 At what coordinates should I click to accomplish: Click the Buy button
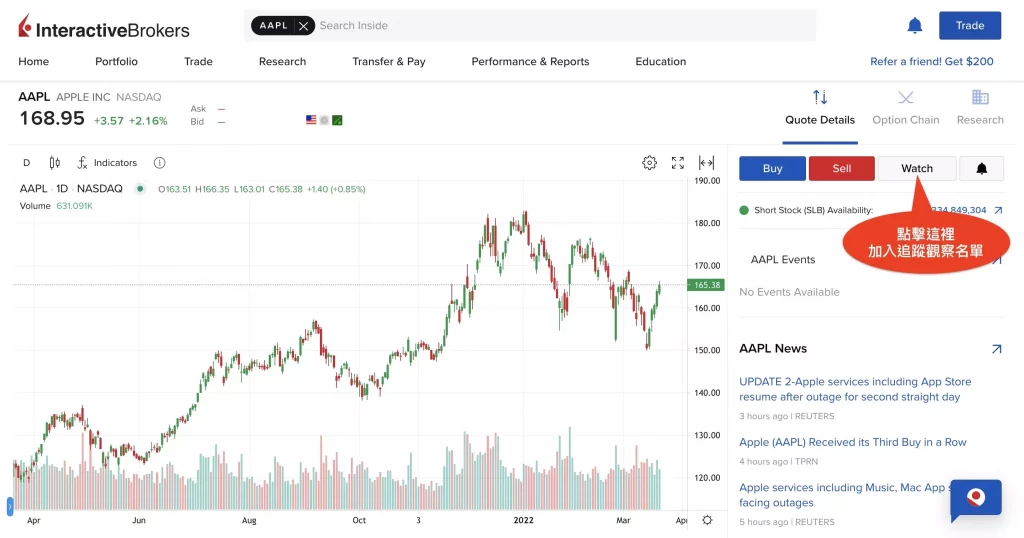[x=773, y=168]
